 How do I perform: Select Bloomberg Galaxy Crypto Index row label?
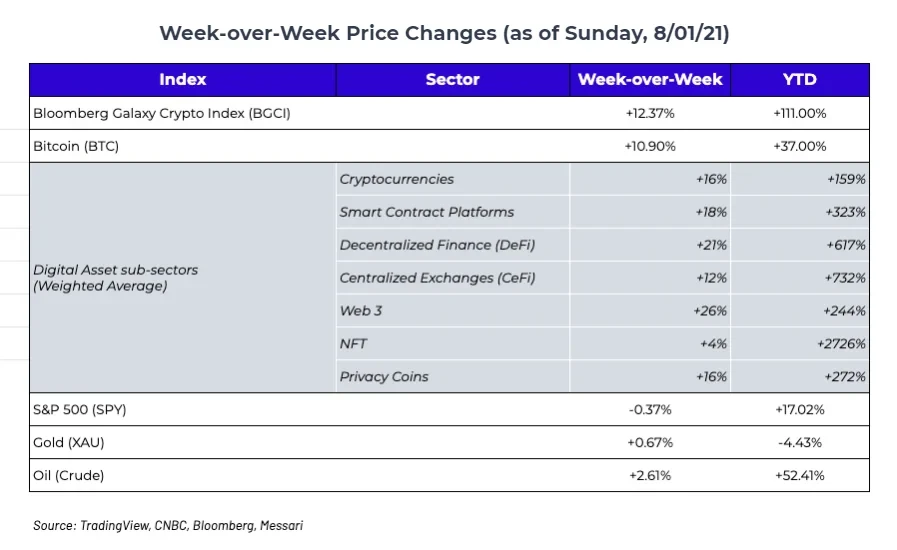click(x=161, y=114)
